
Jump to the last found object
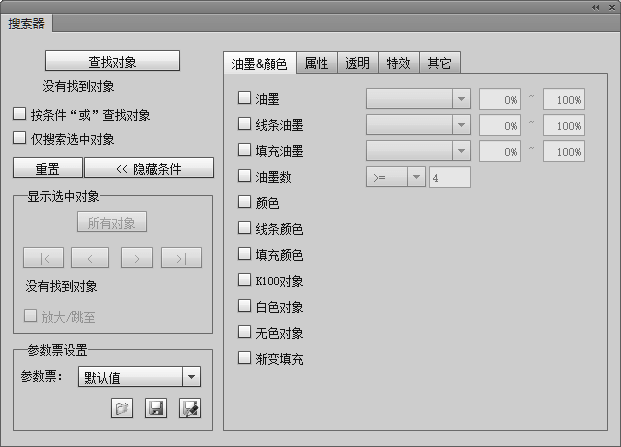181,258
